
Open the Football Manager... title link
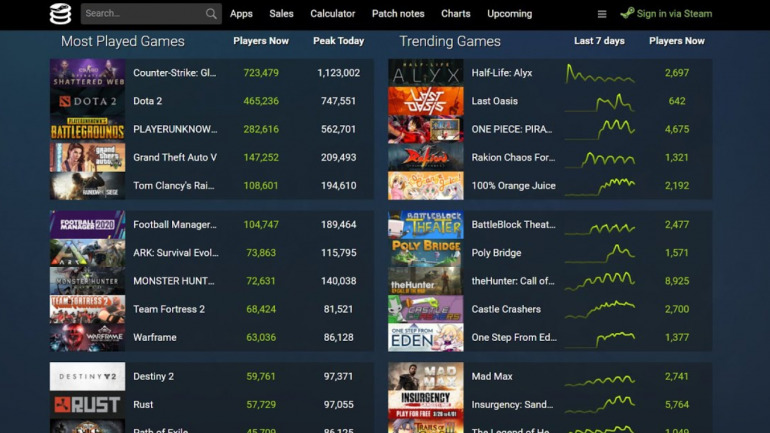coord(175,225)
